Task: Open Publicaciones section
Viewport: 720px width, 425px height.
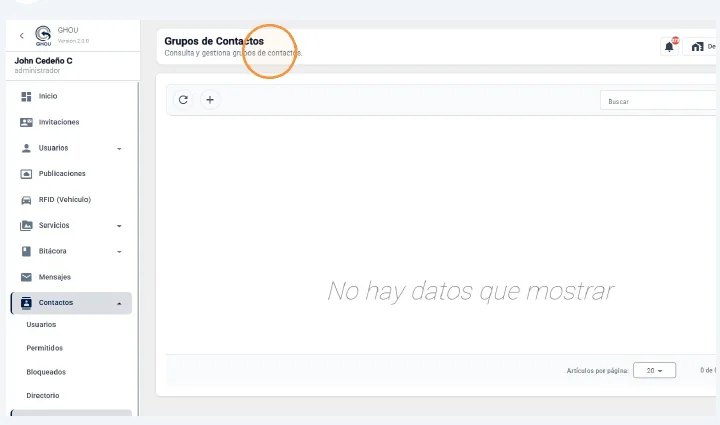Action: click(x=62, y=173)
